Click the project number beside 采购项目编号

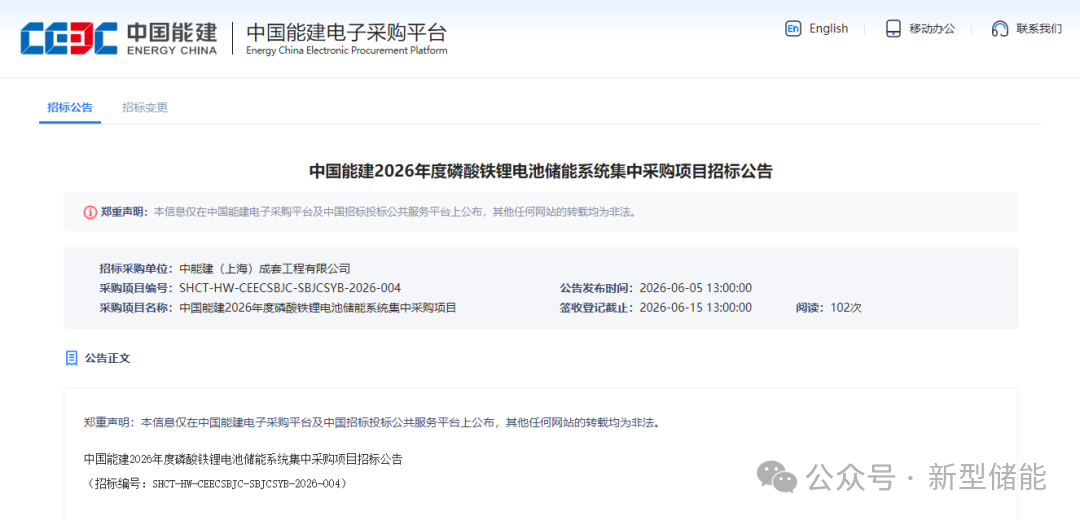point(290,288)
